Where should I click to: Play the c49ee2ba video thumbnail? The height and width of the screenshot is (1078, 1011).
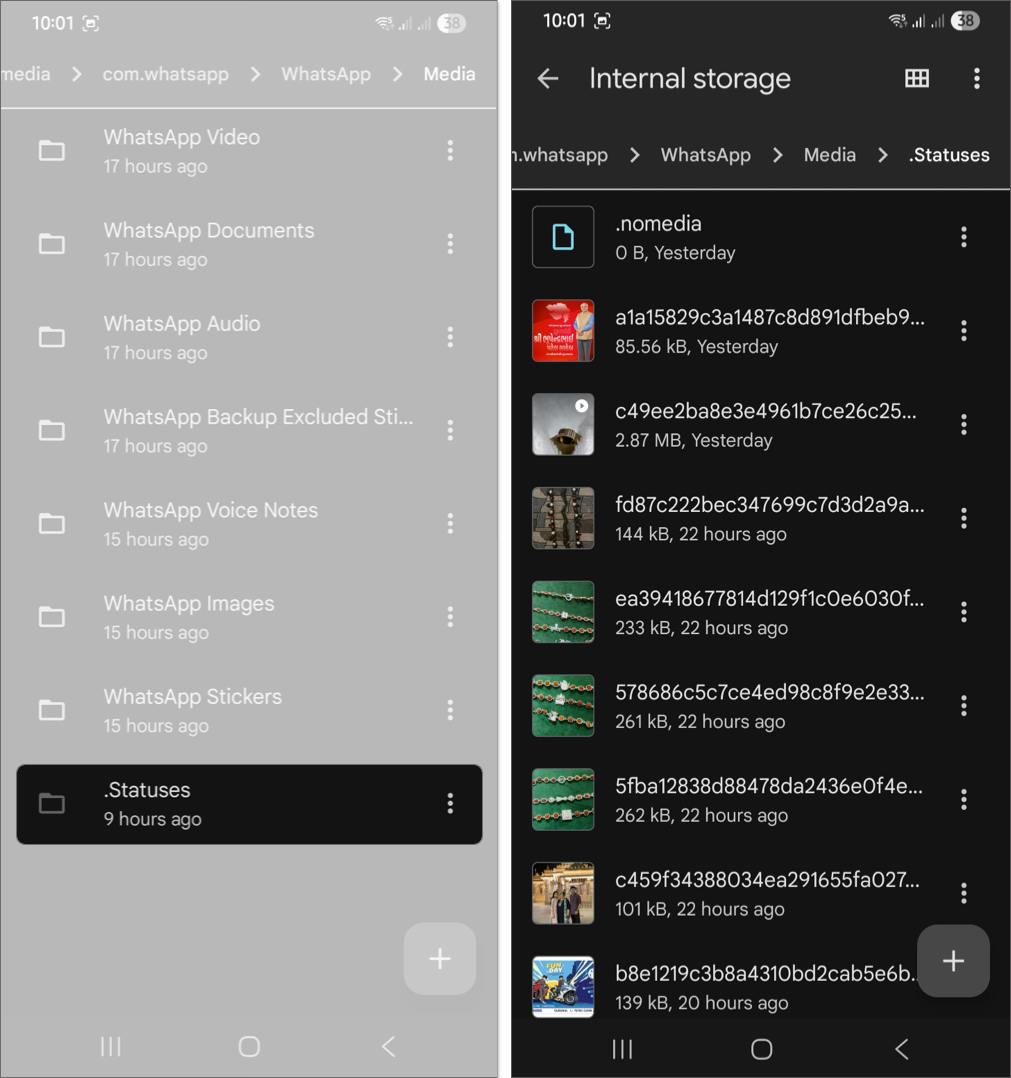(563, 424)
